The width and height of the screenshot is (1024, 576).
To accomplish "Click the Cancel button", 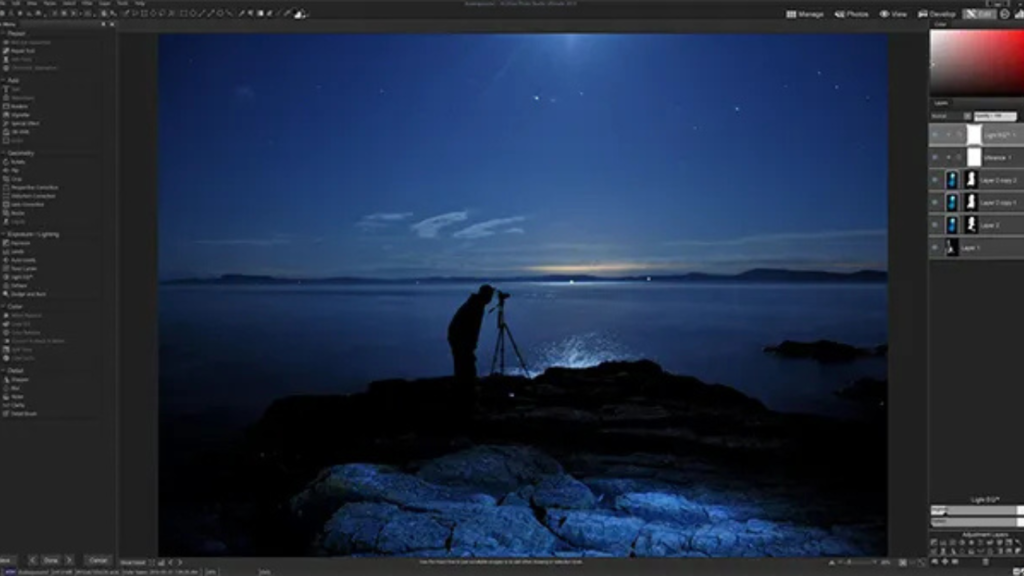I will [x=97, y=560].
